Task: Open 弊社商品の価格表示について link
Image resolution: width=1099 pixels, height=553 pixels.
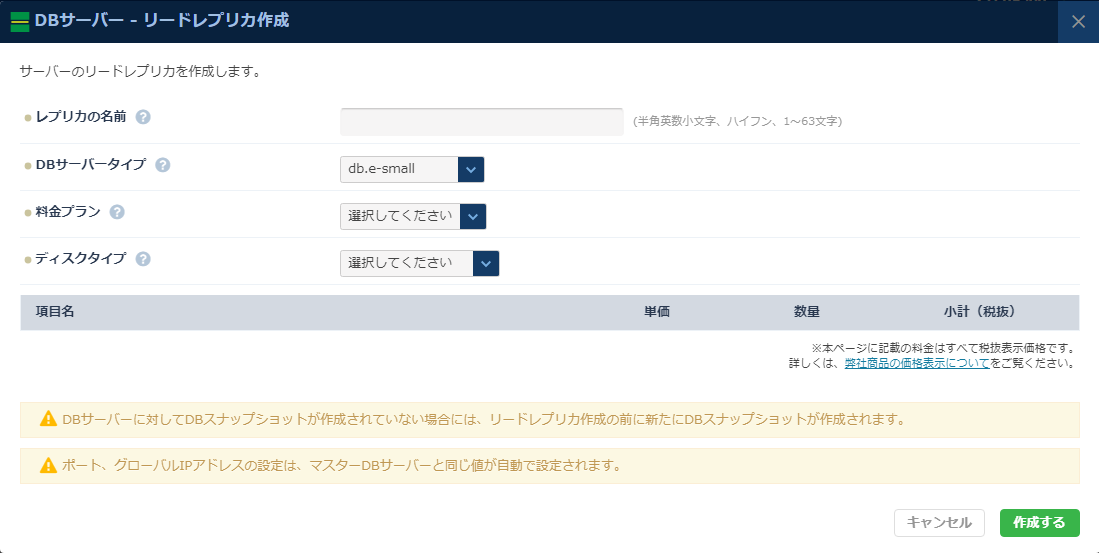Action: pyautogui.click(x=916, y=363)
